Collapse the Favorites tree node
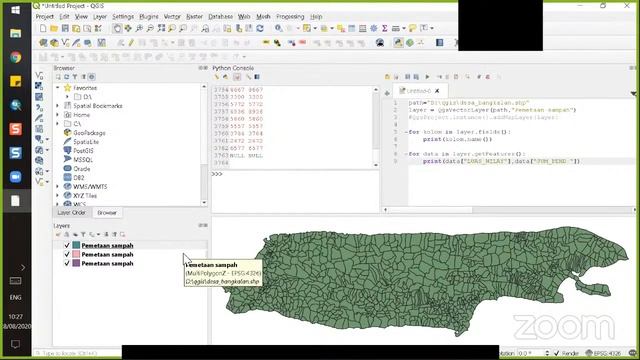The image size is (640, 360). (58, 87)
